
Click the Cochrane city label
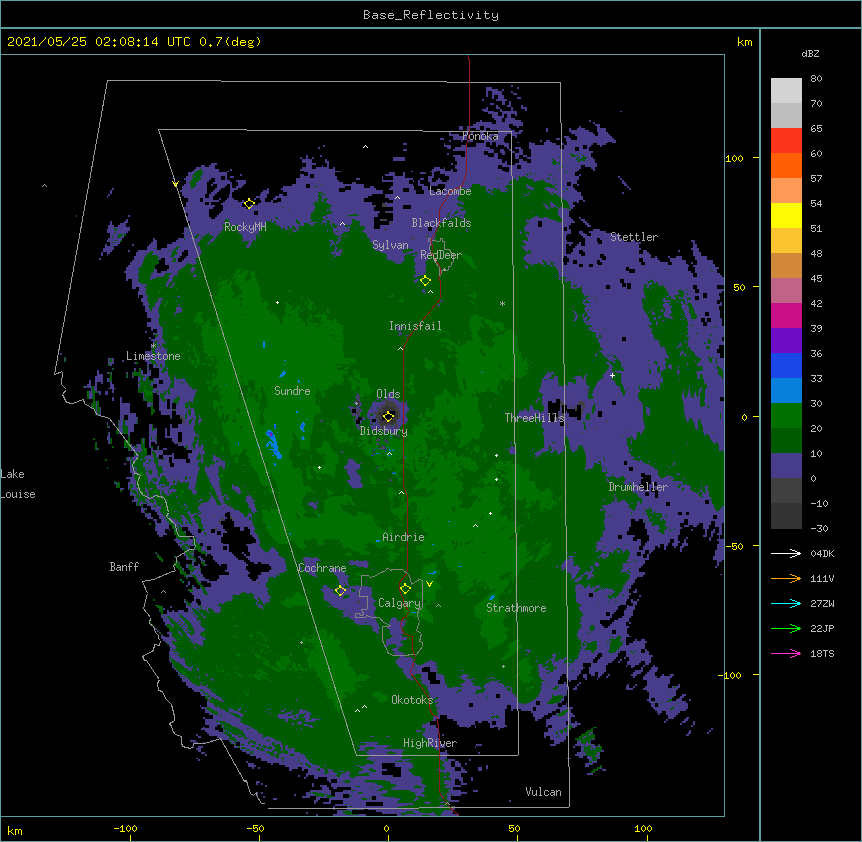click(x=322, y=568)
